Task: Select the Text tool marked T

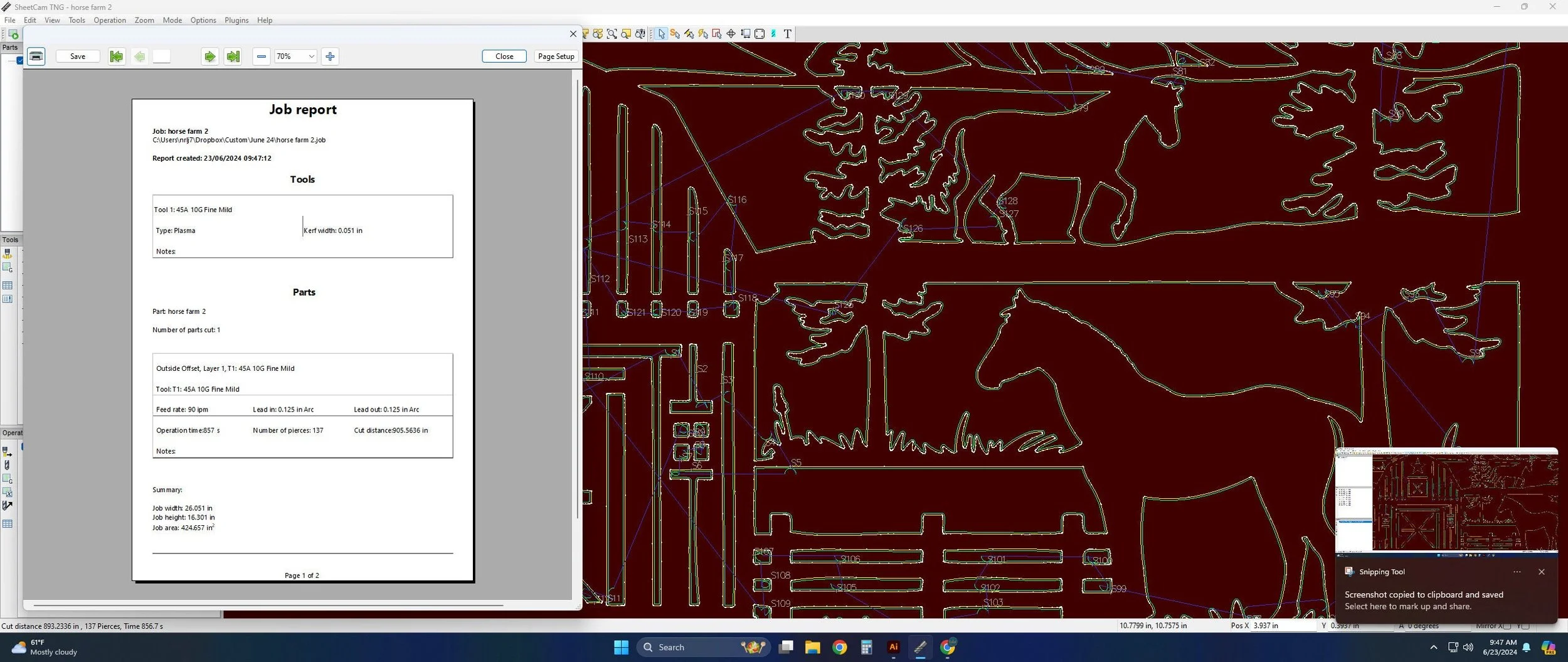Action: 788,34
